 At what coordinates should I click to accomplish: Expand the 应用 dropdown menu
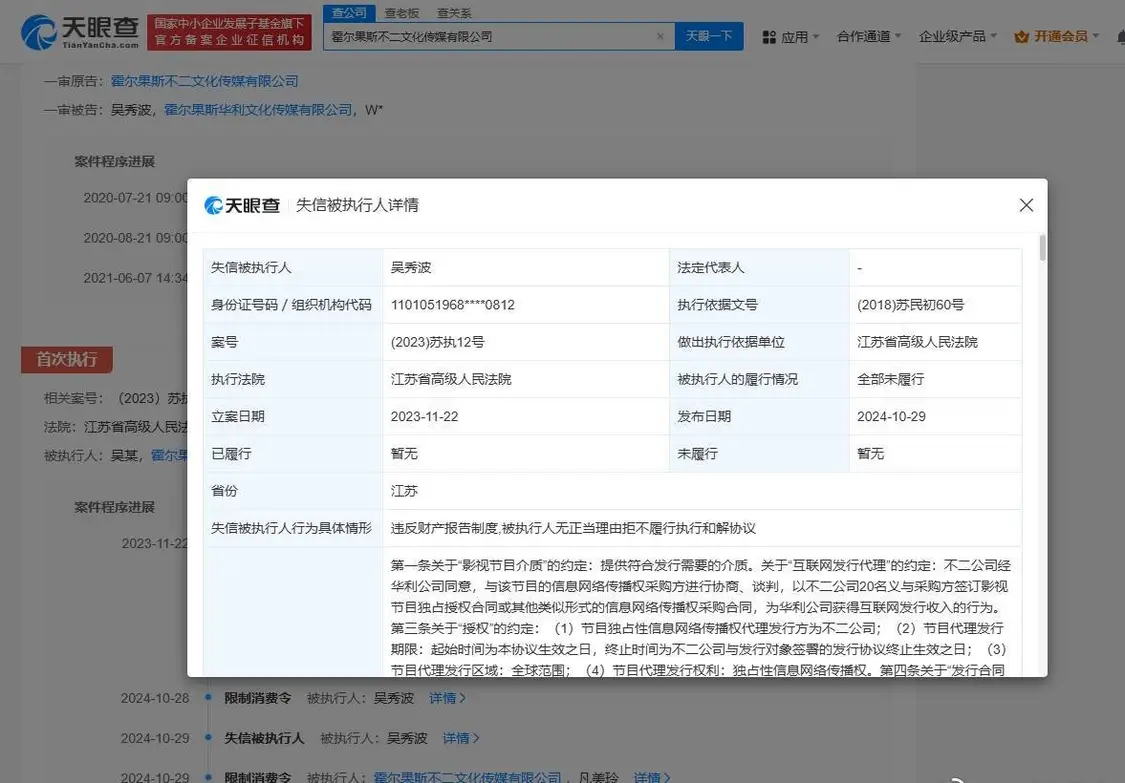(x=795, y=37)
